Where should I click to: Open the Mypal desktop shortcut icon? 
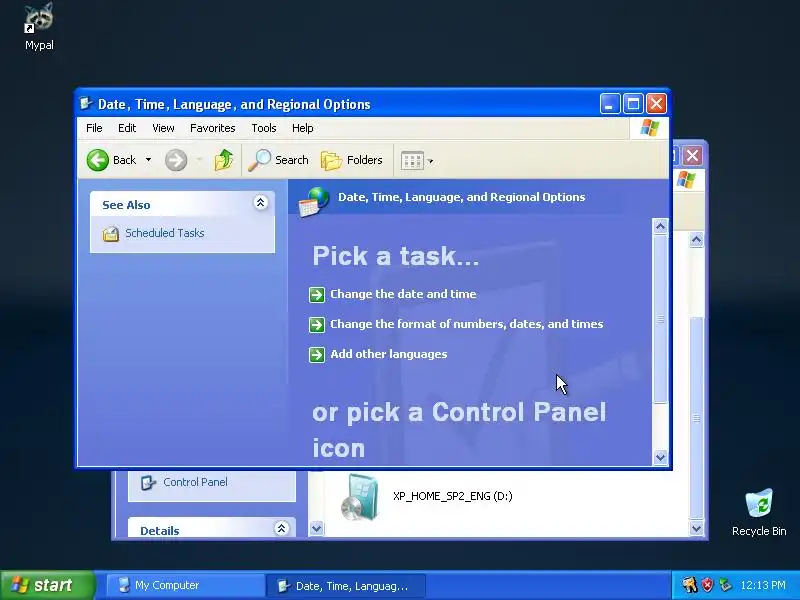click(x=39, y=18)
